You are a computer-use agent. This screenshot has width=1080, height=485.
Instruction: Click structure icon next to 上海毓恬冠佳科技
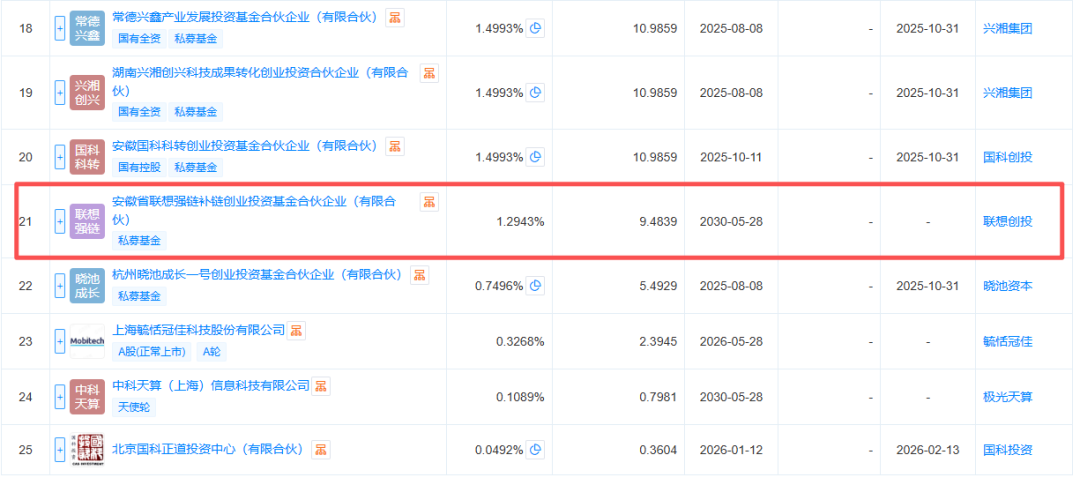click(x=296, y=331)
